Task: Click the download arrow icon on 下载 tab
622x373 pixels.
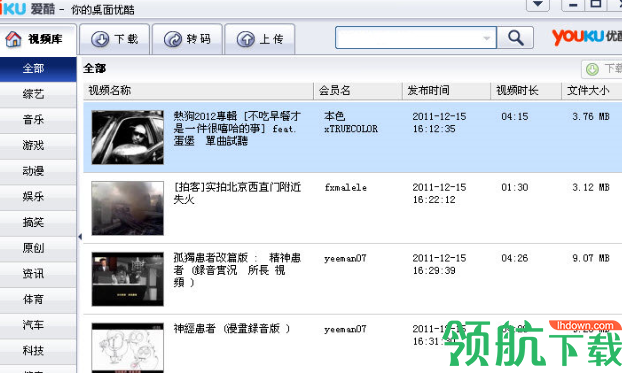Action: tap(100, 39)
